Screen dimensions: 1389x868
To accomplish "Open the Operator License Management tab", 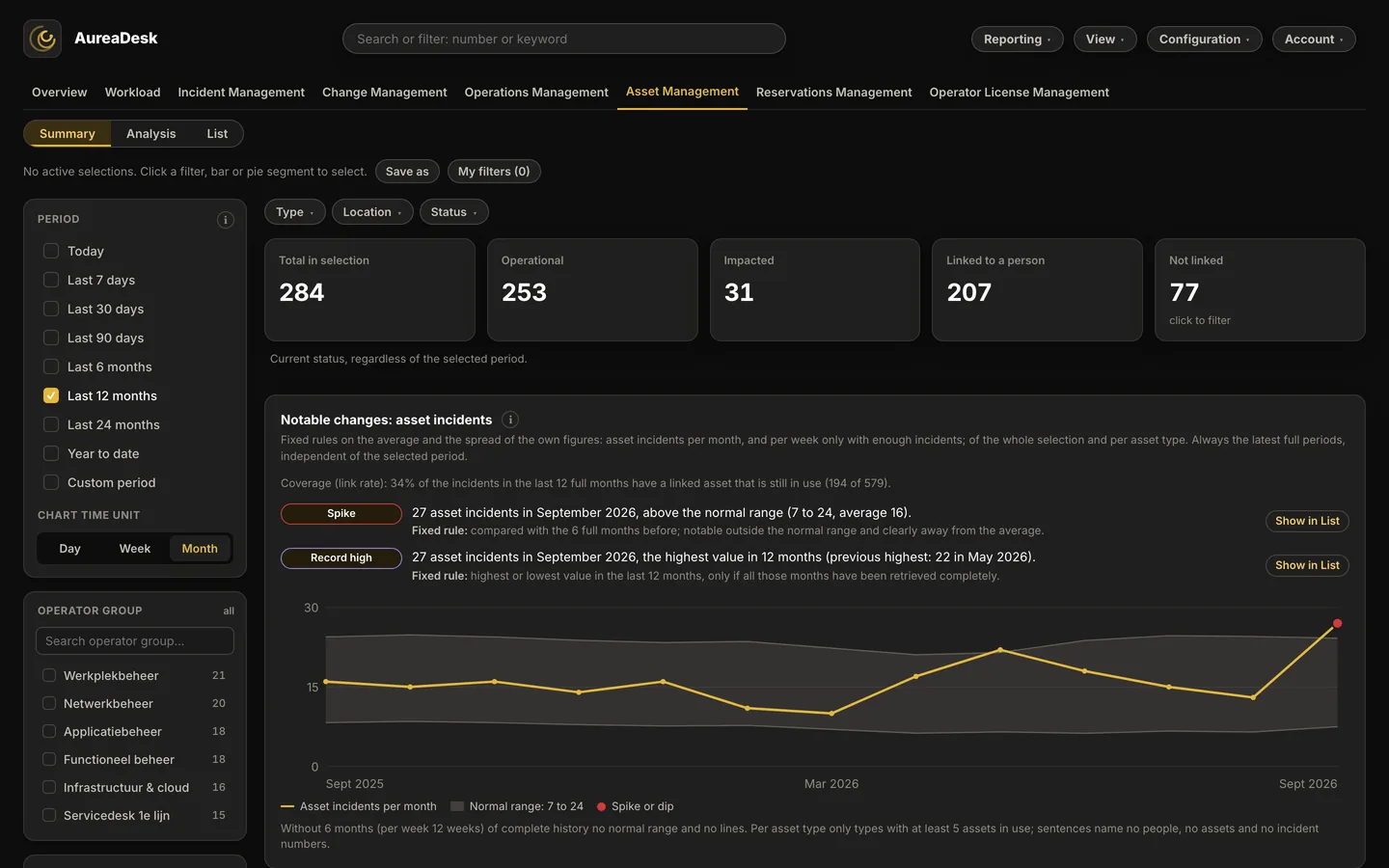I will point(1019,93).
